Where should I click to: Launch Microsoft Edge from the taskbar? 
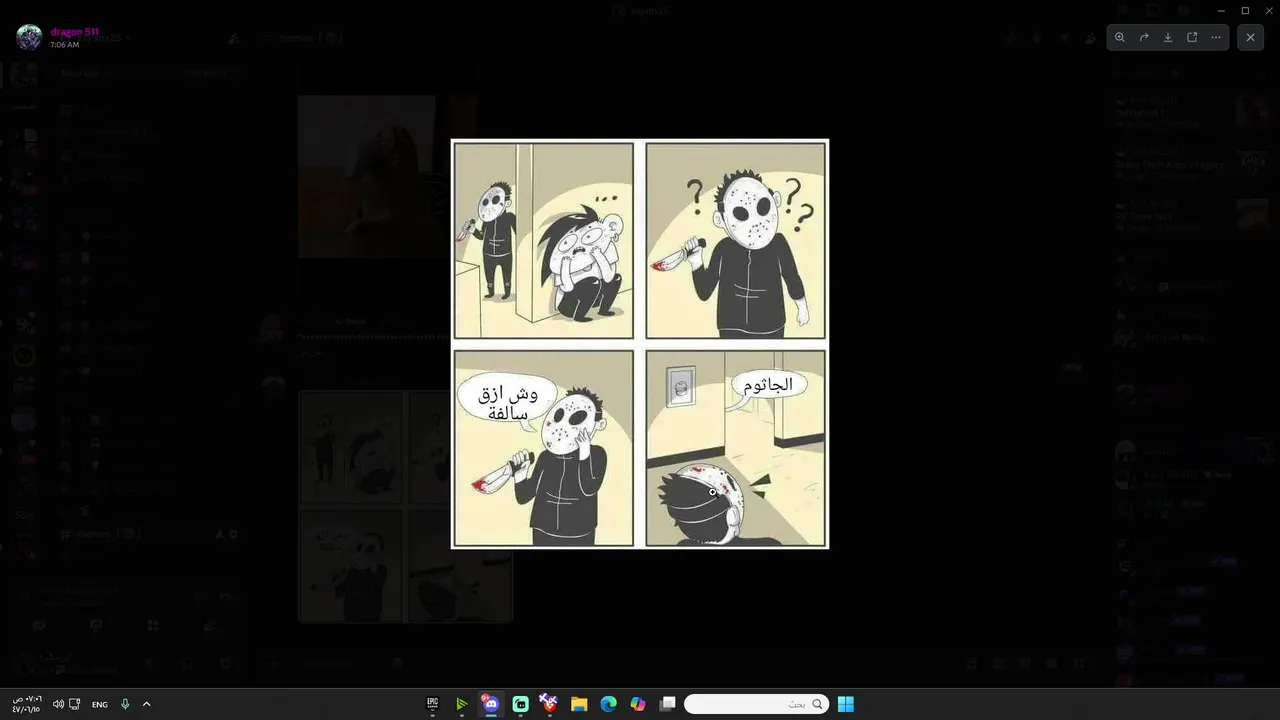(x=608, y=704)
